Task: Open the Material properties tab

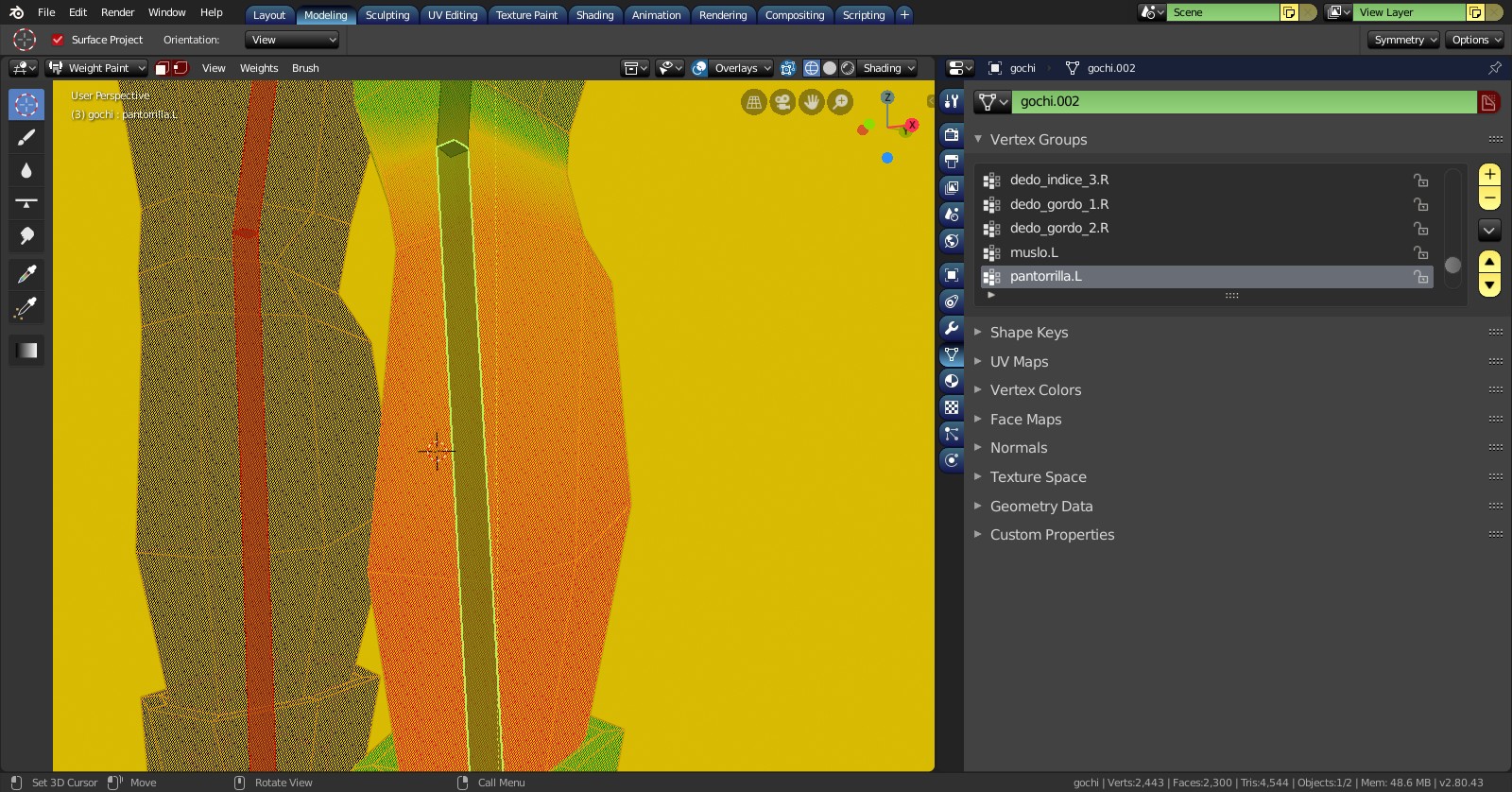Action: click(952, 381)
